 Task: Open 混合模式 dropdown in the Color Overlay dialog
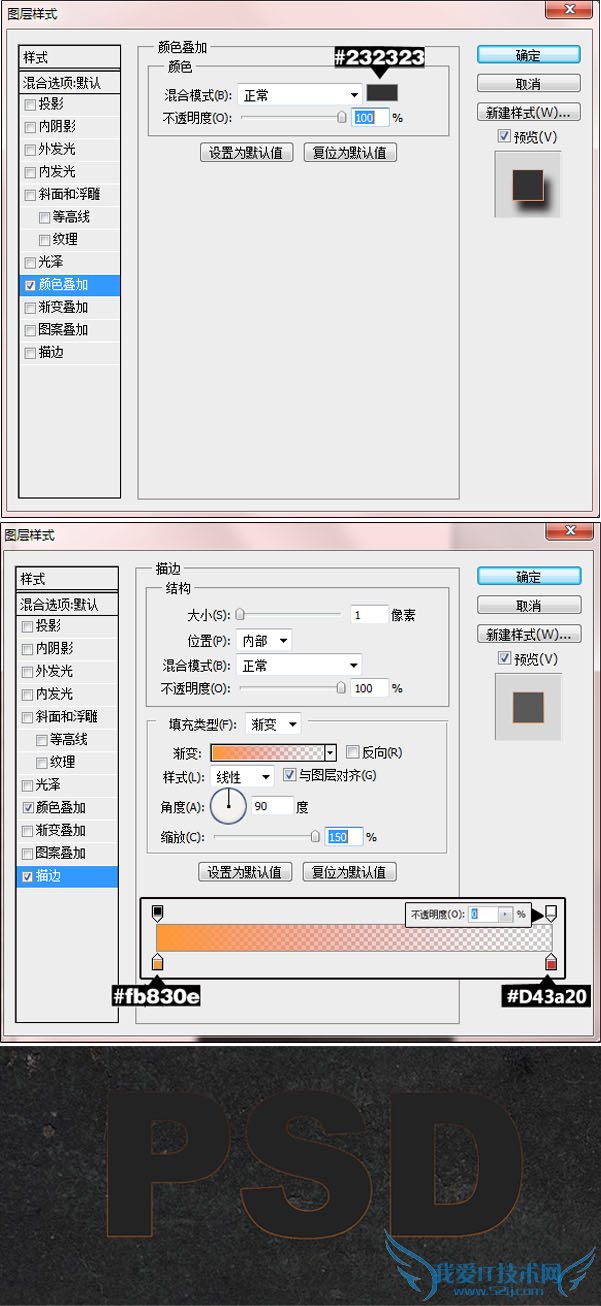pos(299,95)
